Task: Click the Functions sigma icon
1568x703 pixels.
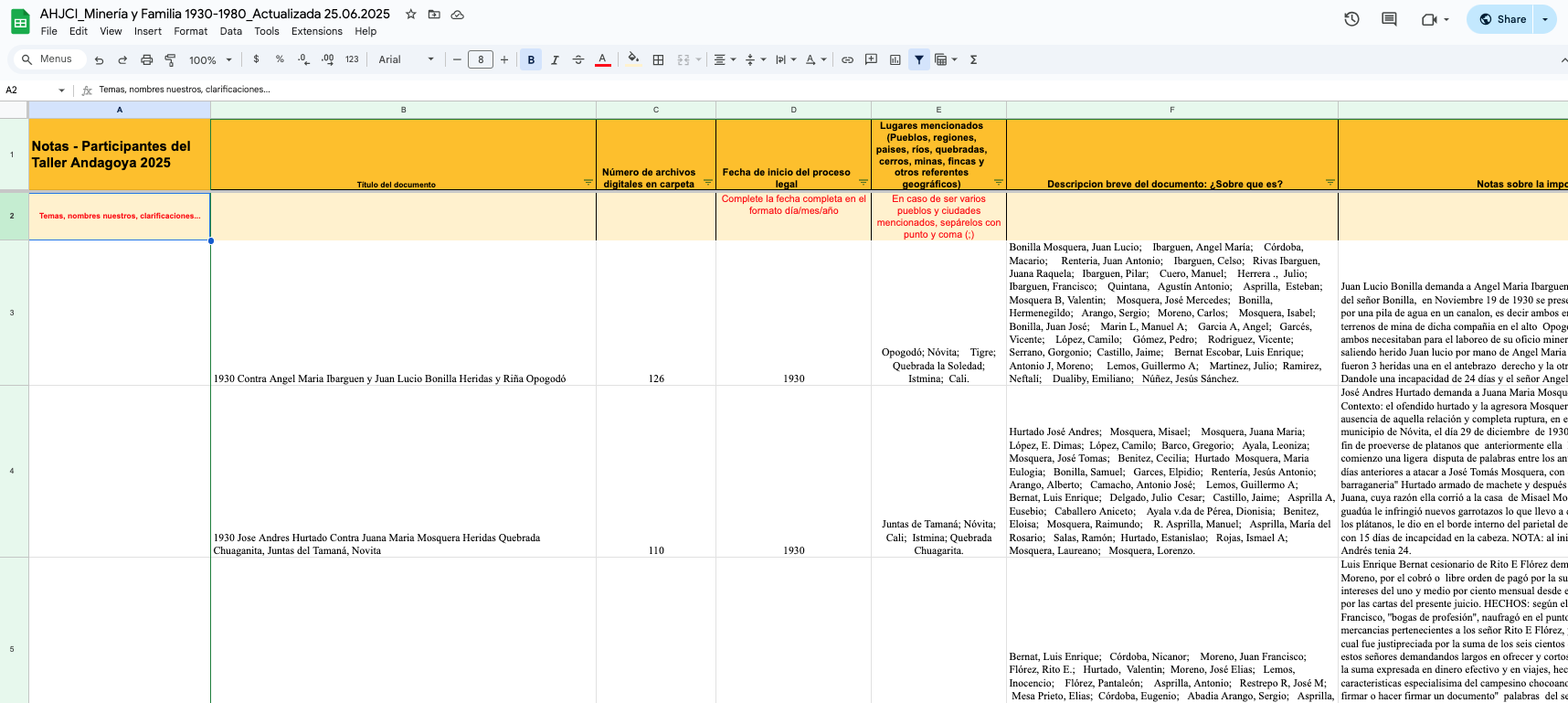Action: [x=974, y=60]
